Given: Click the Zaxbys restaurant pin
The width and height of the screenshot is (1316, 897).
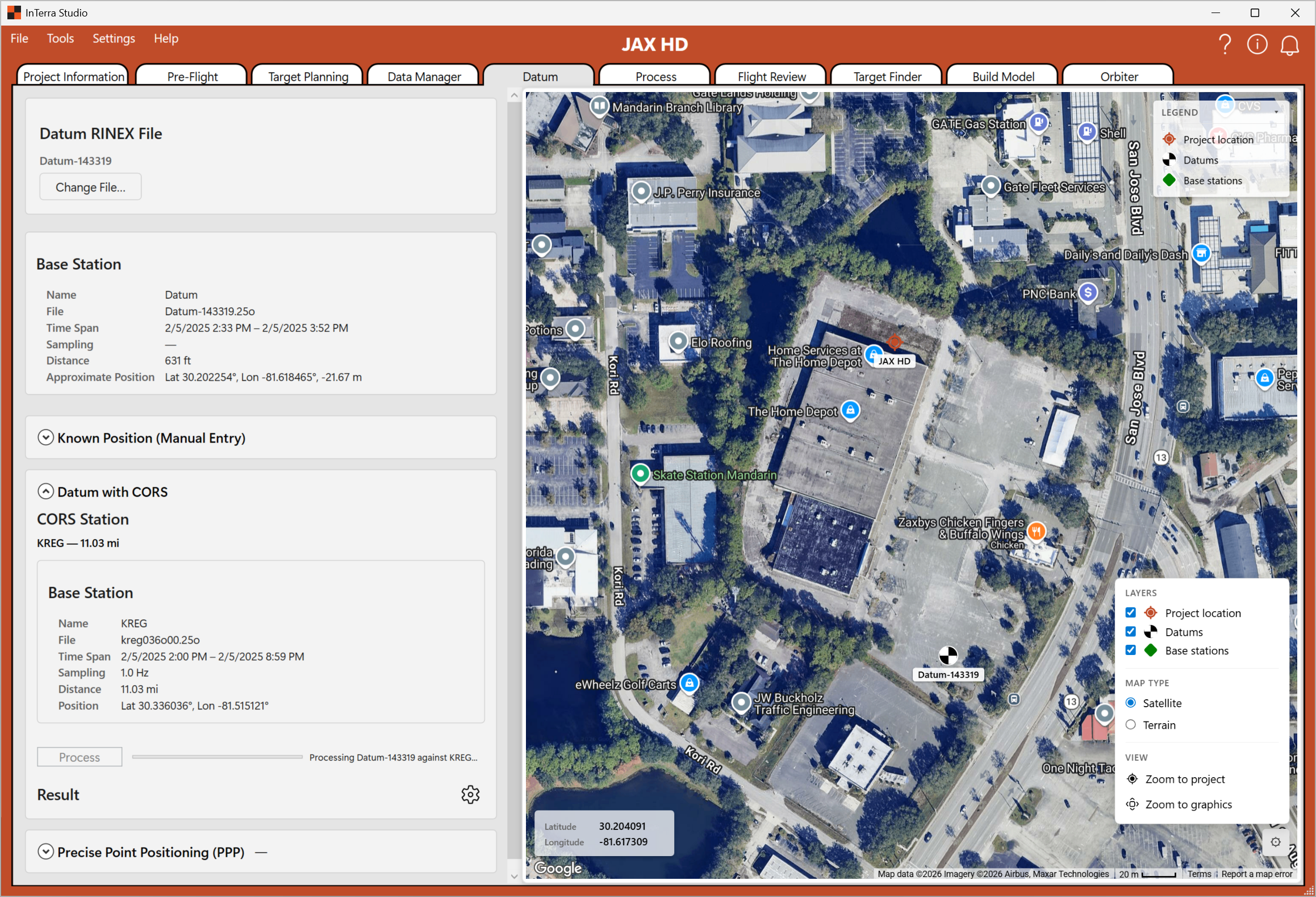Looking at the screenshot, I should (1037, 532).
